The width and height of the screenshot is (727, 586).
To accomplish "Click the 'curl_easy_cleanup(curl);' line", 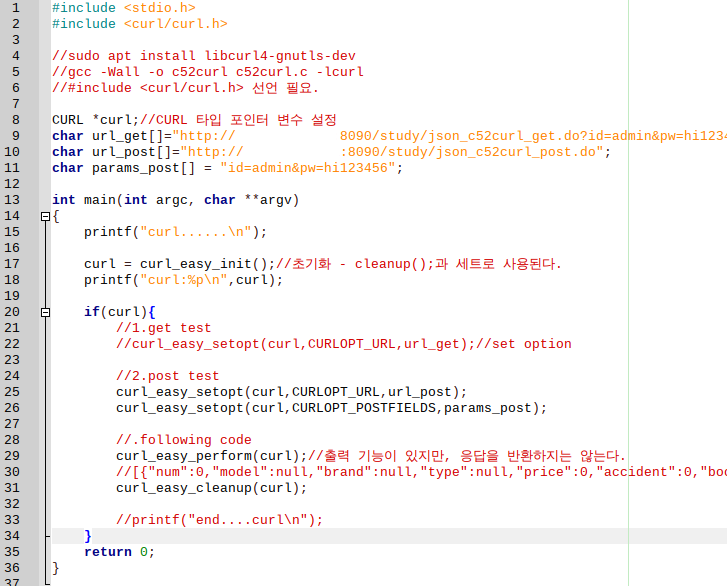I will [211, 488].
